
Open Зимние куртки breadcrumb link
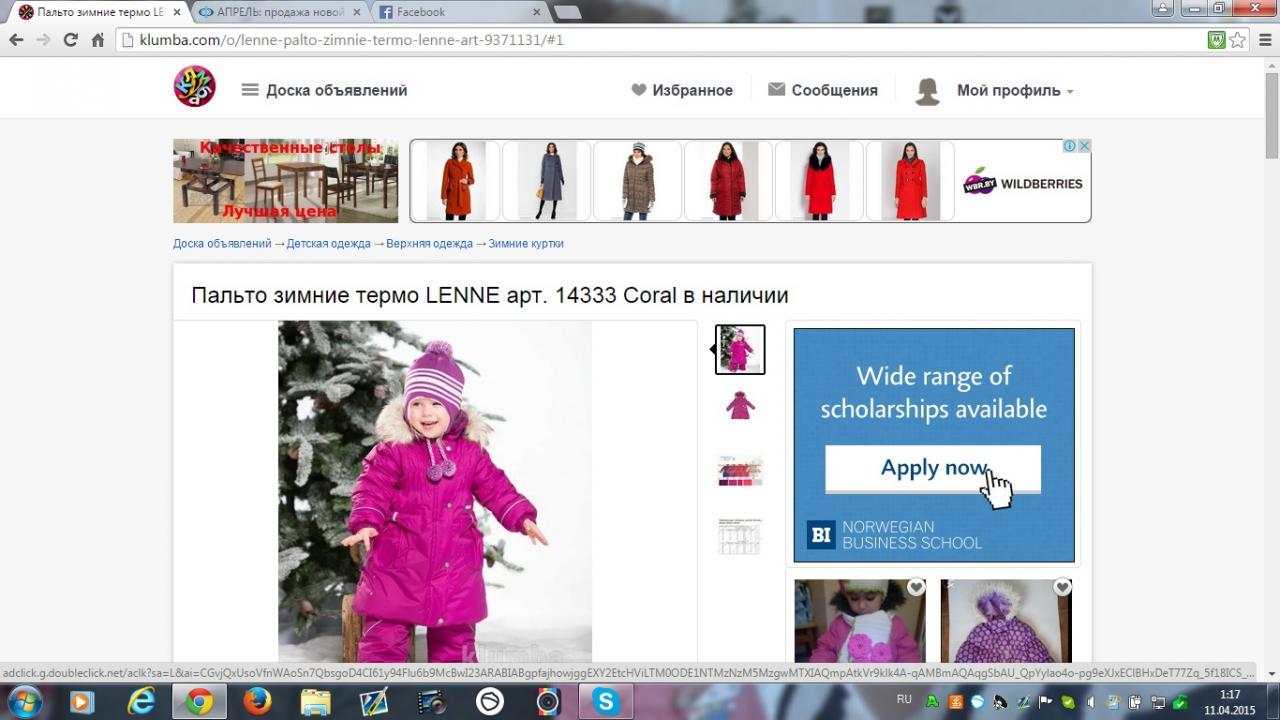(x=526, y=244)
